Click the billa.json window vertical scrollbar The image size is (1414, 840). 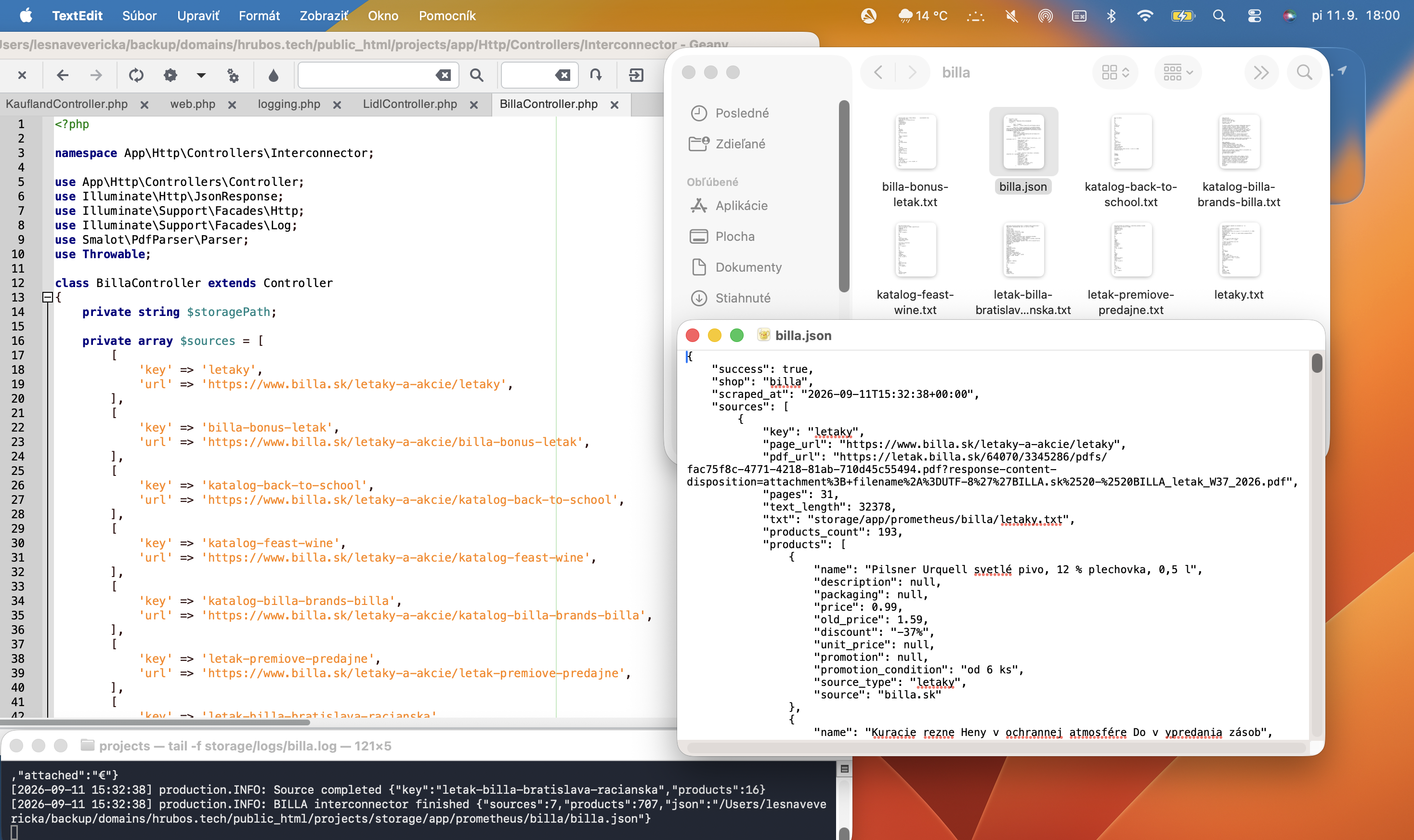pyautogui.click(x=1317, y=363)
